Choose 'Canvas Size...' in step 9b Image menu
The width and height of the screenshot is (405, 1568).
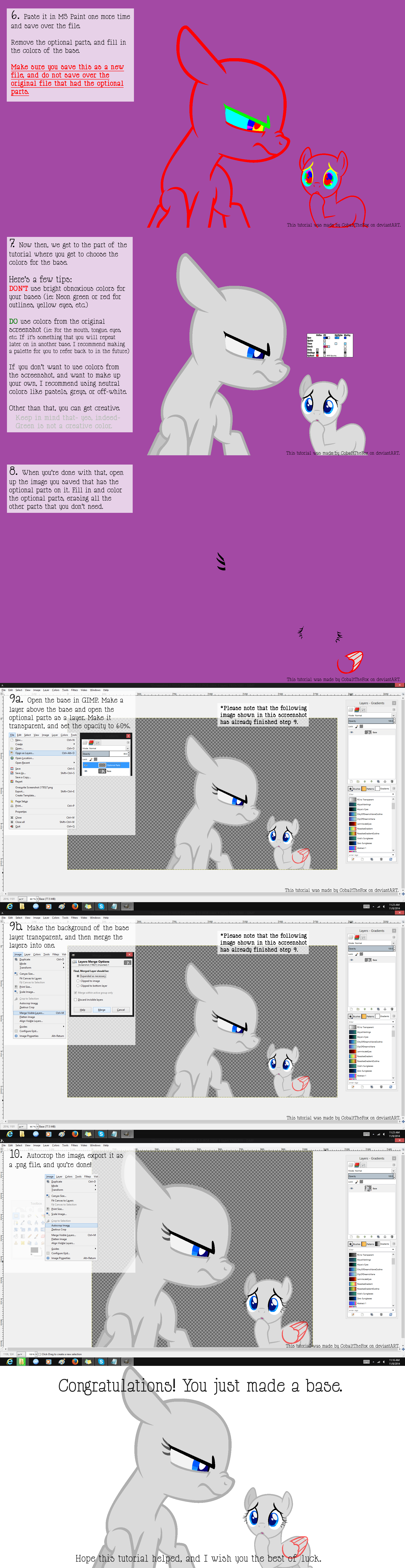coord(40,974)
